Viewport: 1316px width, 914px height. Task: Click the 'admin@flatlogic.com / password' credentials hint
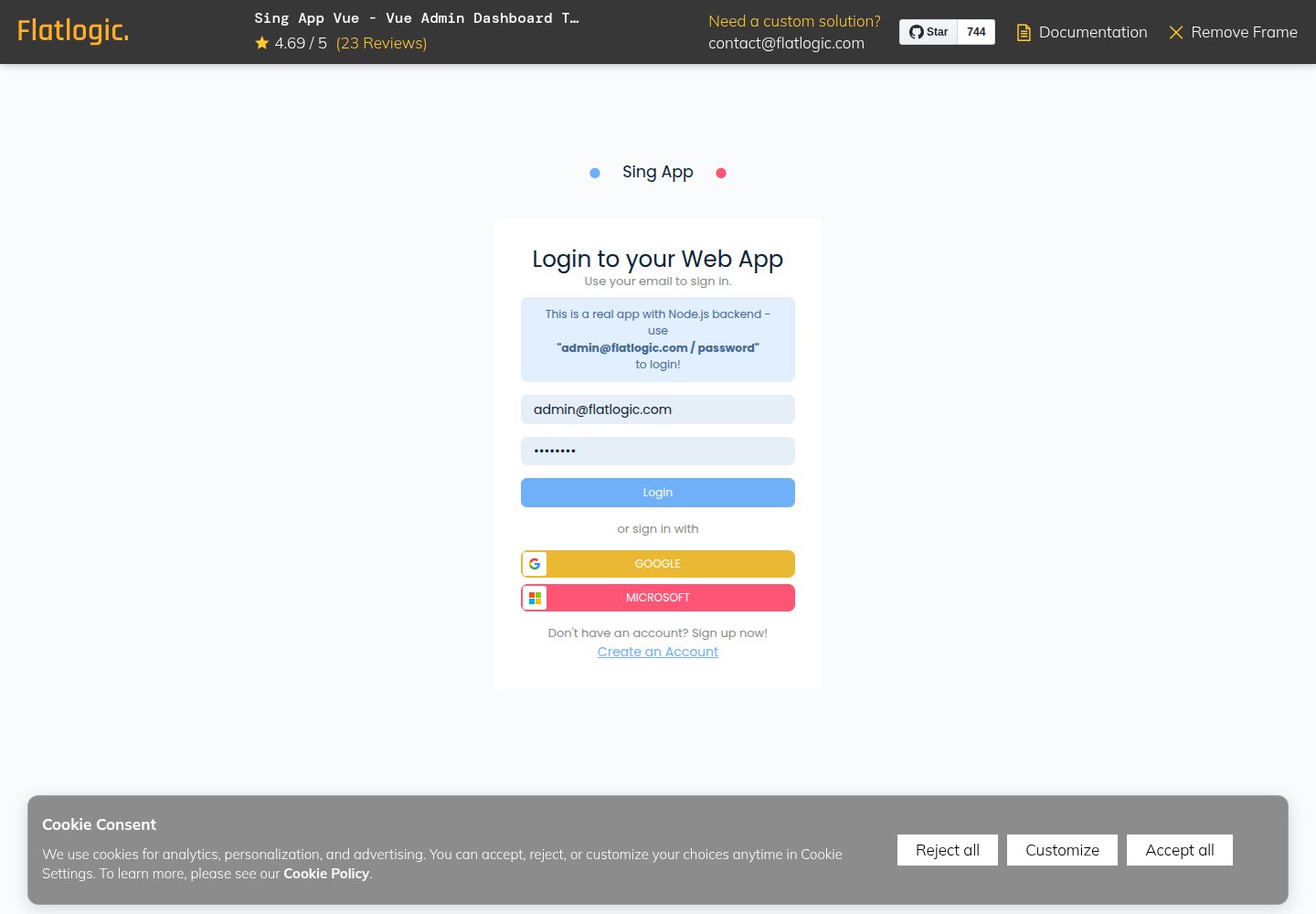(658, 347)
